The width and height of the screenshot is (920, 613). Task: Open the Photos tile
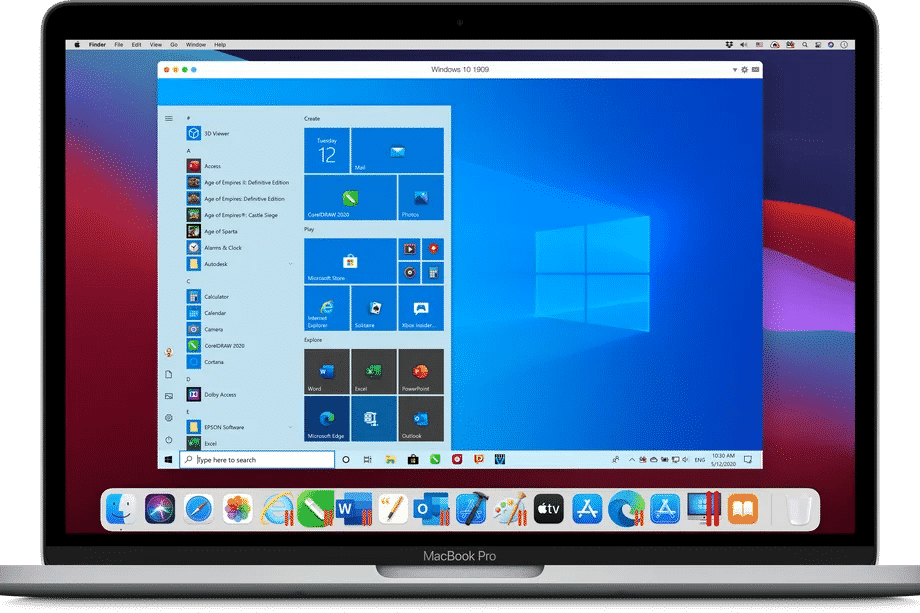click(x=421, y=198)
